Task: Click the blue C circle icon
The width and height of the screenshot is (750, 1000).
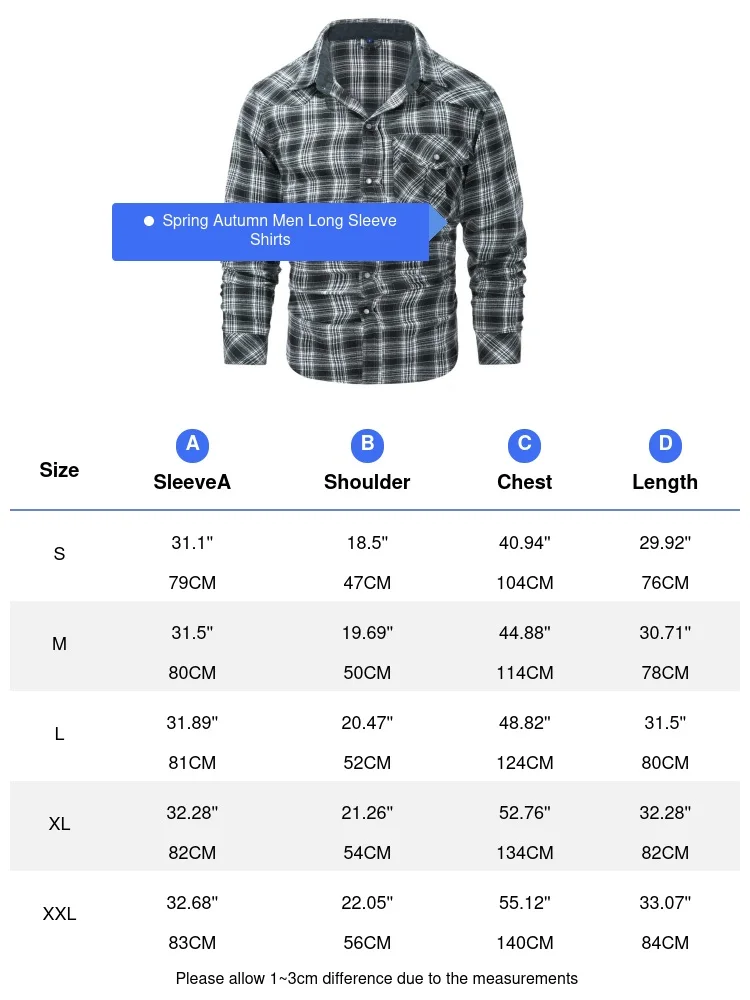Action: (x=524, y=445)
